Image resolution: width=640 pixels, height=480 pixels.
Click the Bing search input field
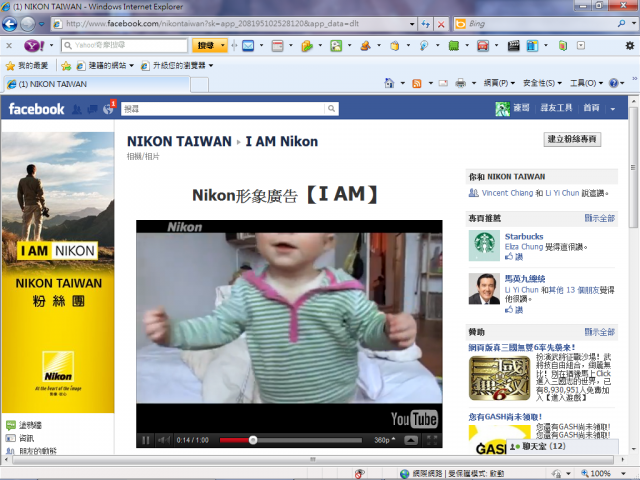point(541,24)
